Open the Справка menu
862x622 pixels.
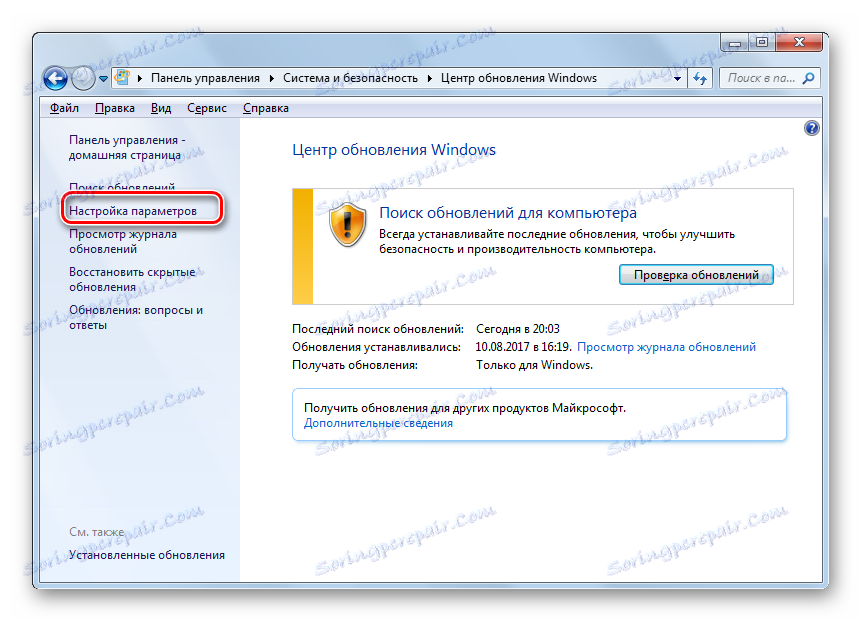pyautogui.click(x=266, y=108)
